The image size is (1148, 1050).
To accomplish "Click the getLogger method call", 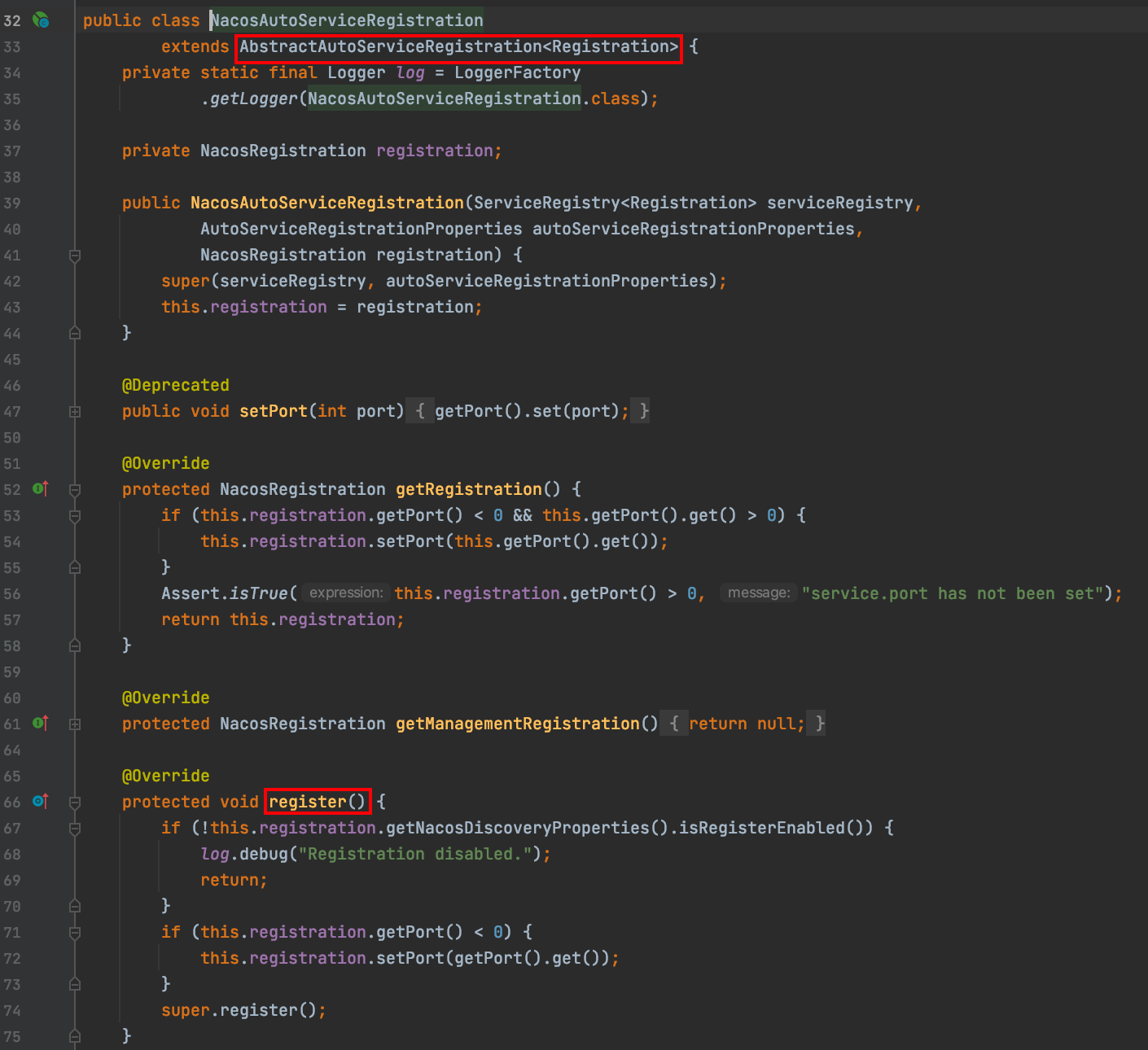I will pos(254,98).
